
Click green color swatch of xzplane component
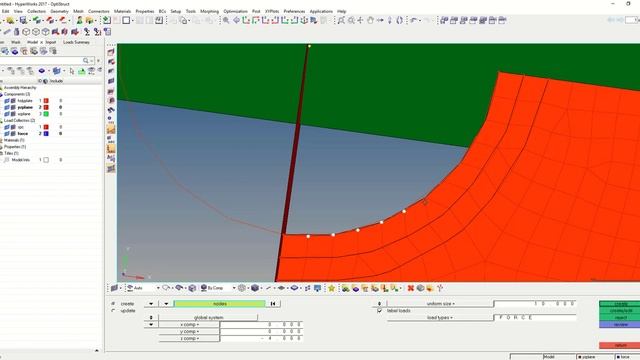click(46, 114)
